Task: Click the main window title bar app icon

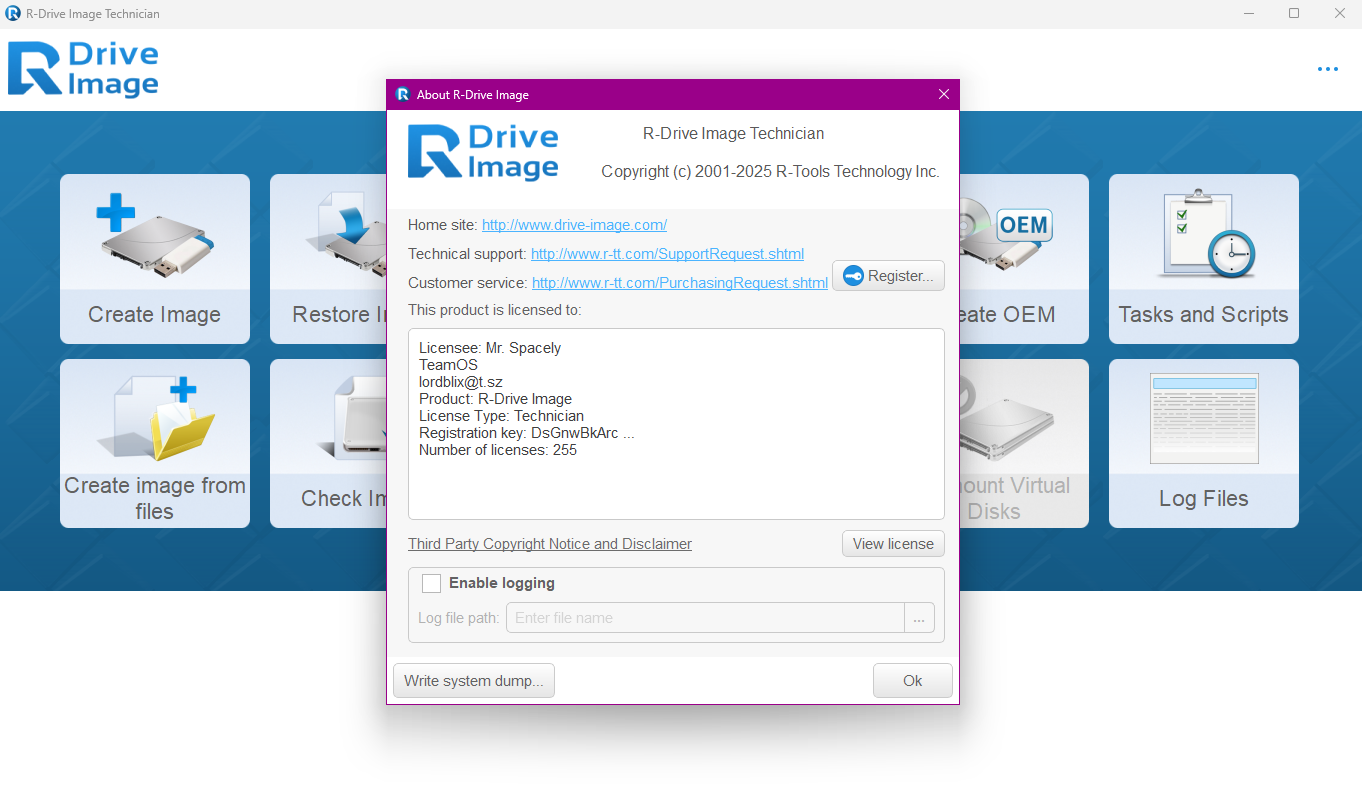Action: coord(13,13)
